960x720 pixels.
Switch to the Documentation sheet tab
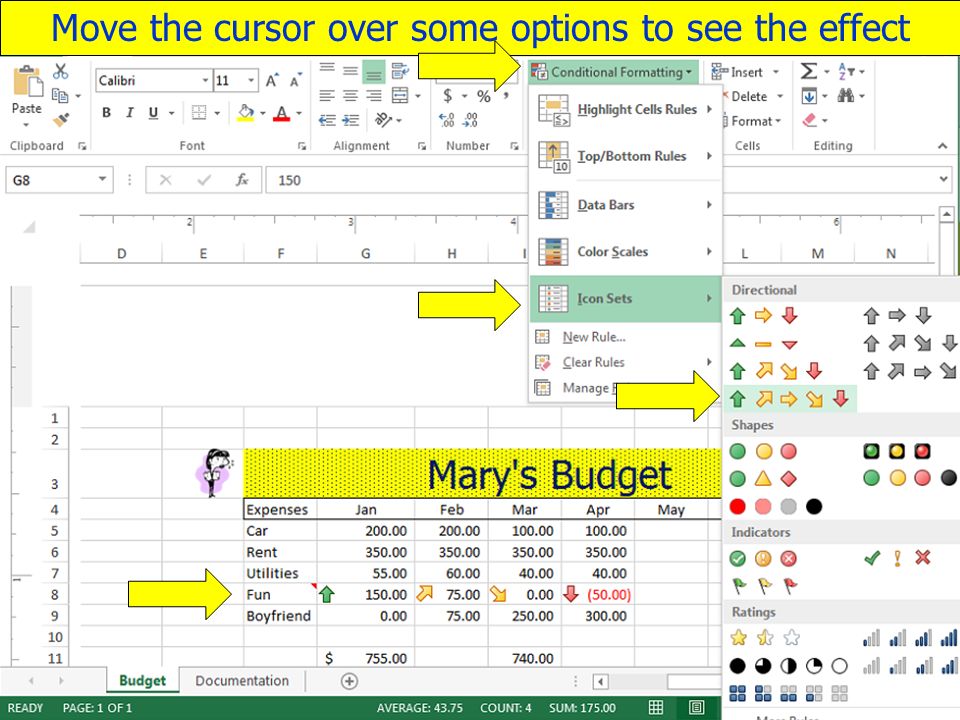click(x=242, y=681)
